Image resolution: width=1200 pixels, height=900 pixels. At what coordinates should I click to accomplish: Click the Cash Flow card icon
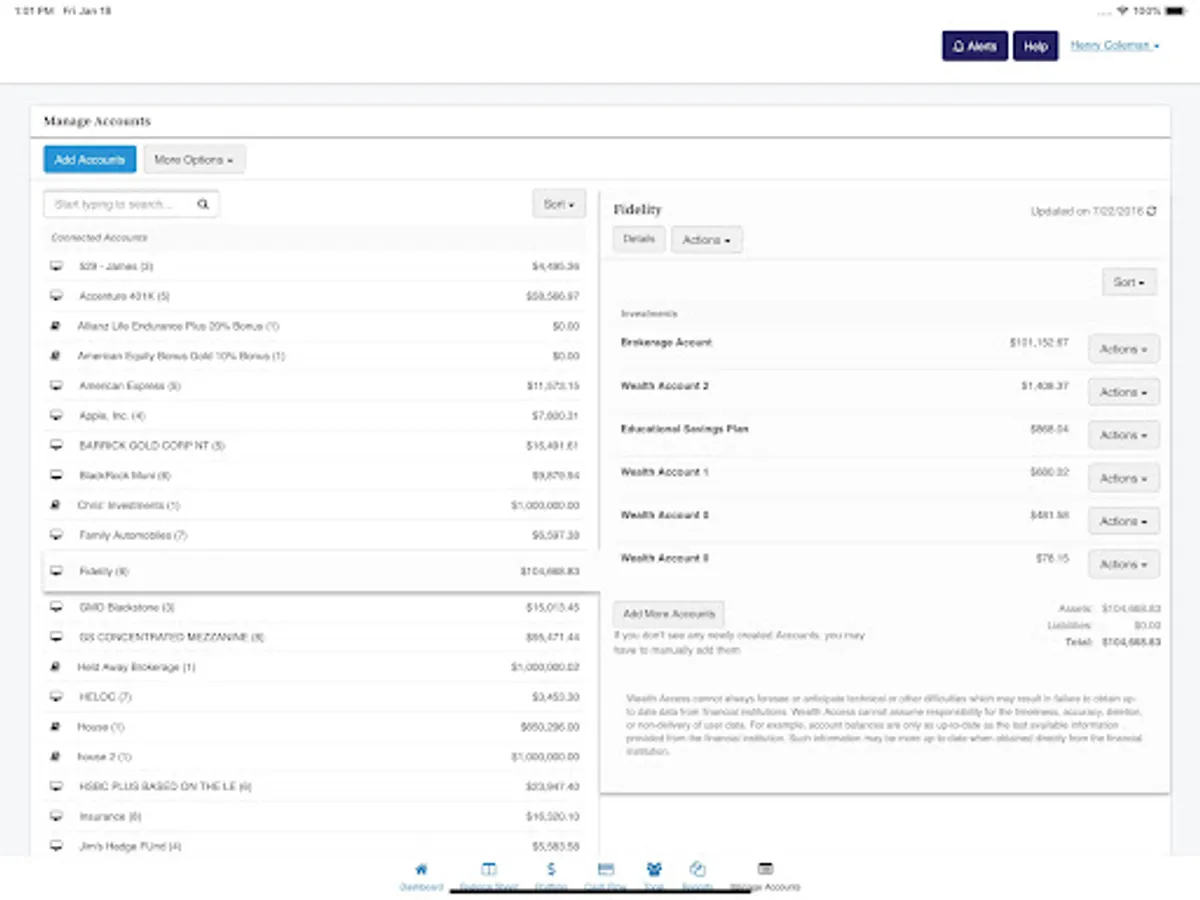(x=604, y=869)
